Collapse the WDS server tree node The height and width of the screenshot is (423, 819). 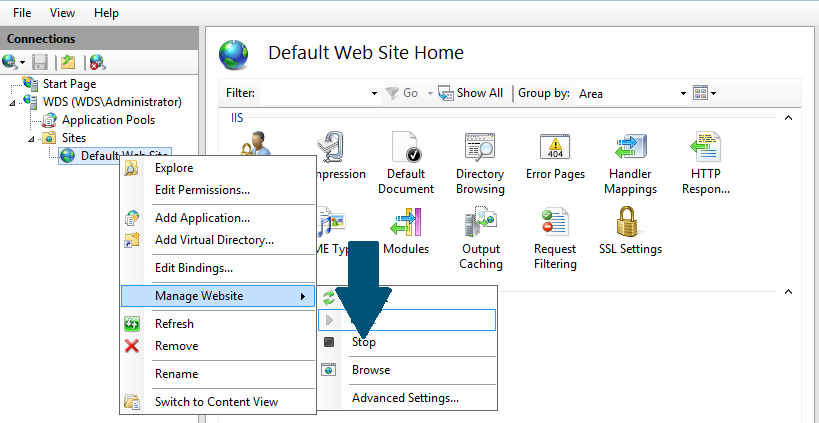tap(12, 102)
